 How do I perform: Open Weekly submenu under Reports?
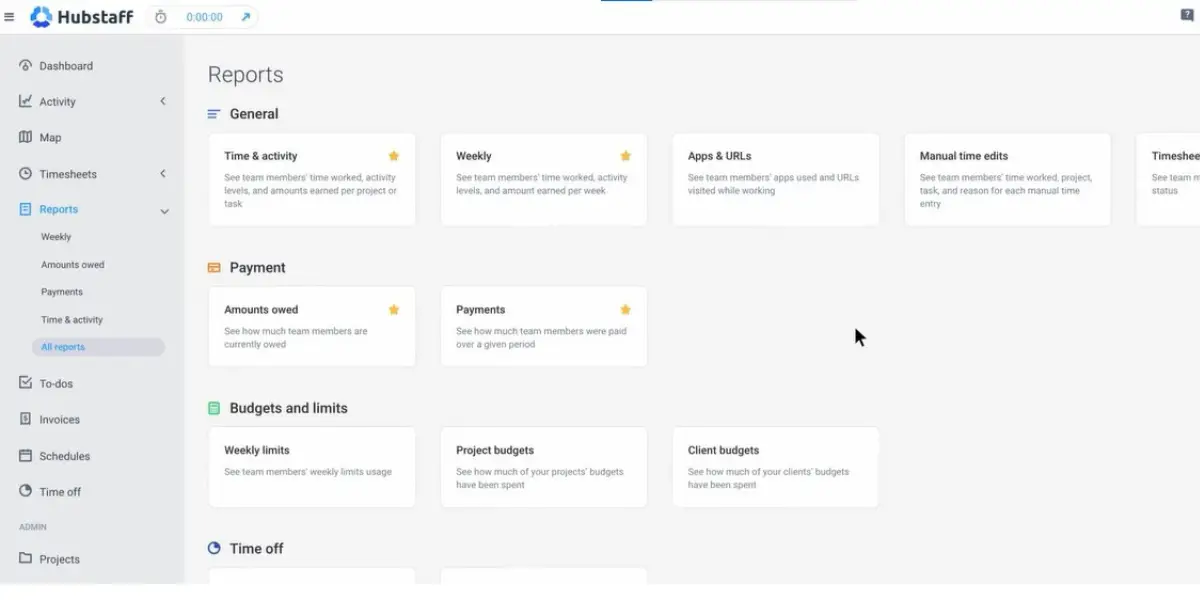(56, 237)
